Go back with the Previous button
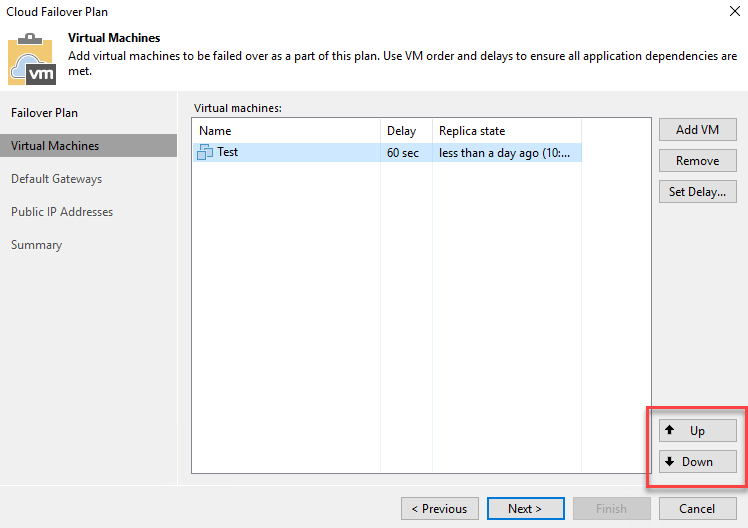This screenshot has width=748, height=528. (x=440, y=508)
